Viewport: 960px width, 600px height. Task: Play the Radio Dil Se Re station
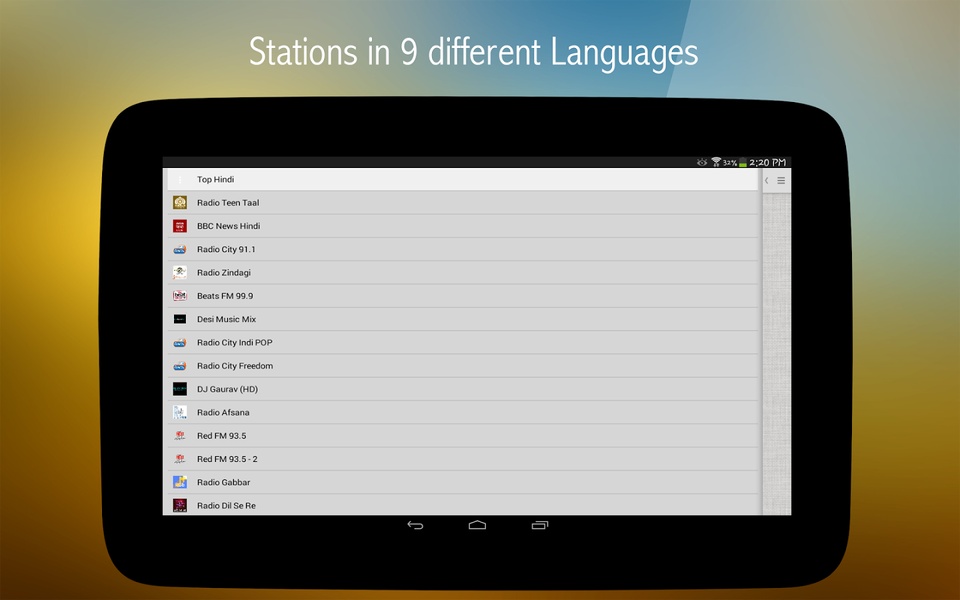pyautogui.click(x=463, y=505)
